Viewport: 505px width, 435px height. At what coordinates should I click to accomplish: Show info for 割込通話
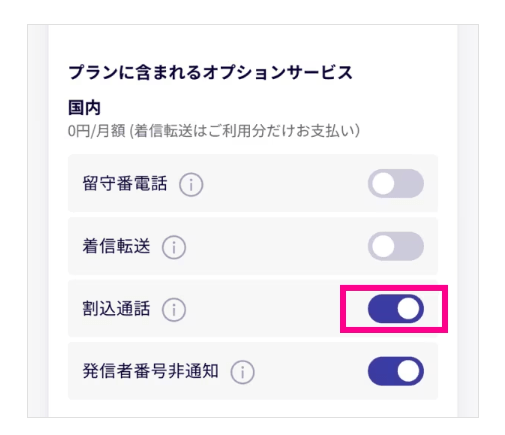tap(174, 309)
